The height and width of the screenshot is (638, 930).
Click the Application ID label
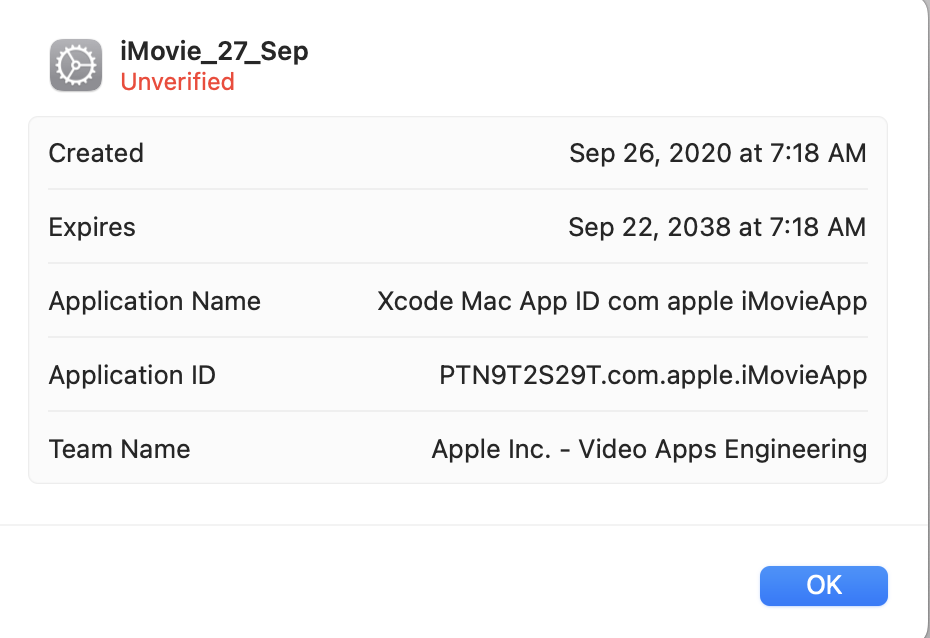pyautogui.click(x=132, y=375)
